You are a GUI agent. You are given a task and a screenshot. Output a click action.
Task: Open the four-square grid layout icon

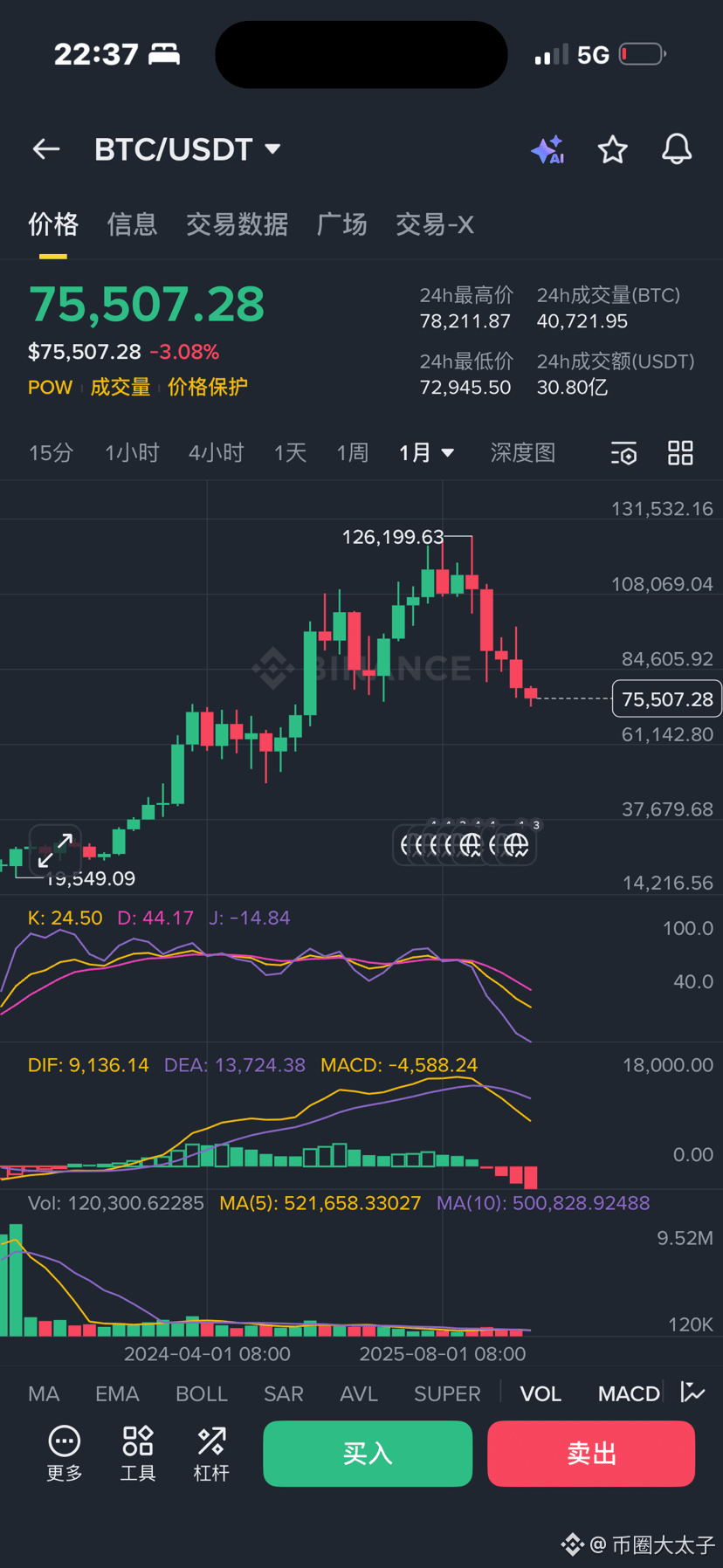(680, 453)
